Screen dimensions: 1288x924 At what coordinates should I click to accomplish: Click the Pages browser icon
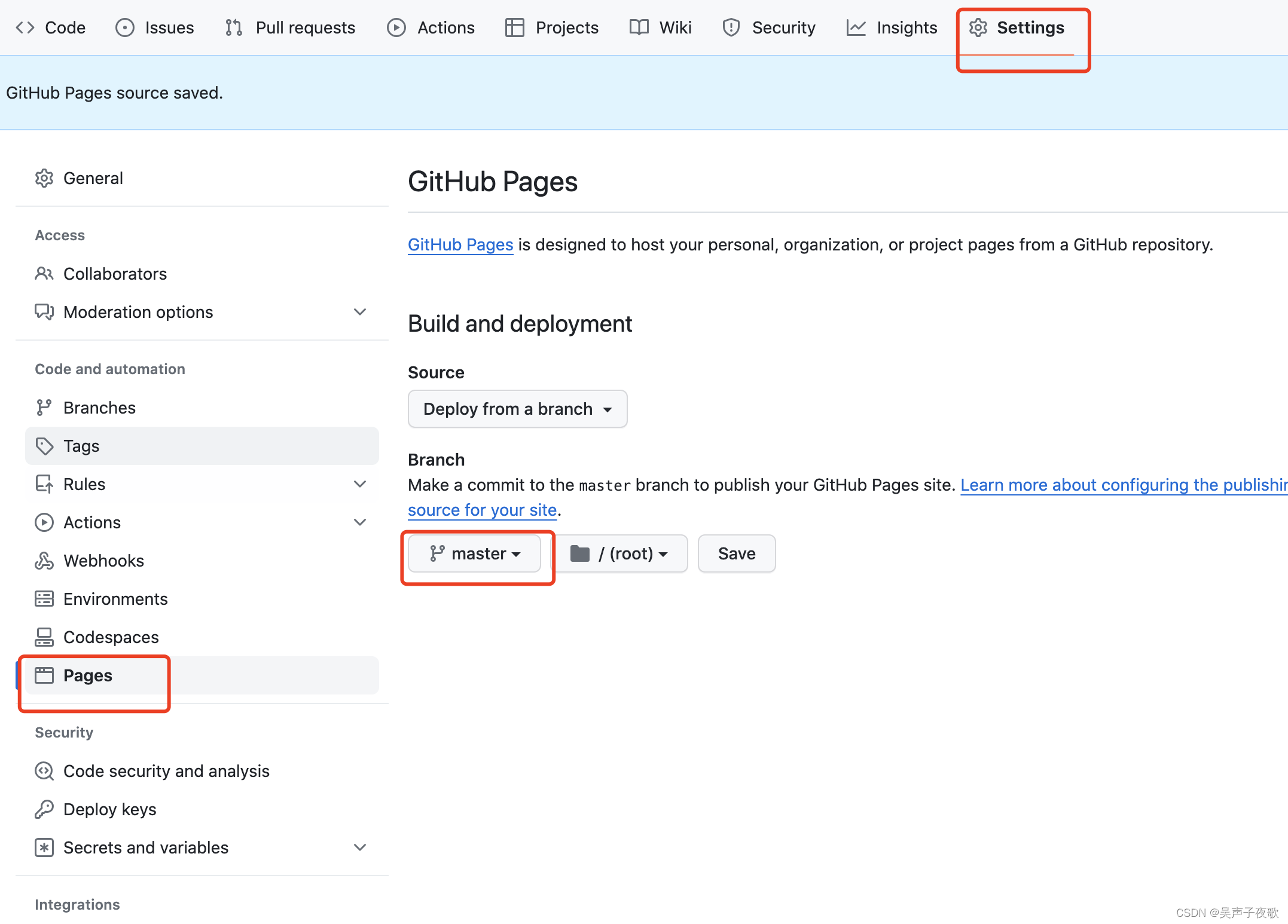click(44, 675)
